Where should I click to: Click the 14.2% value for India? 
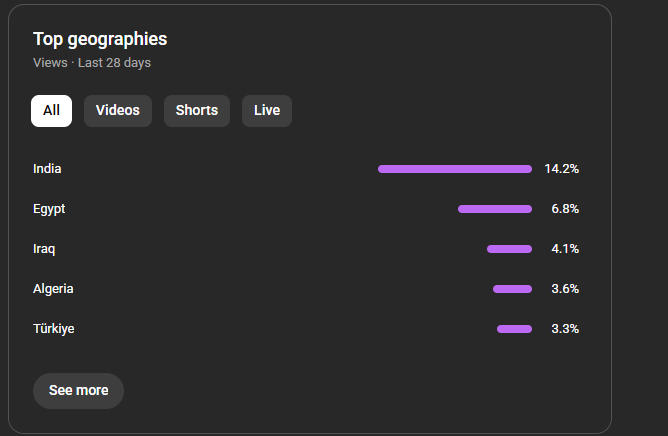pyautogui.click(x=562, y=169)
